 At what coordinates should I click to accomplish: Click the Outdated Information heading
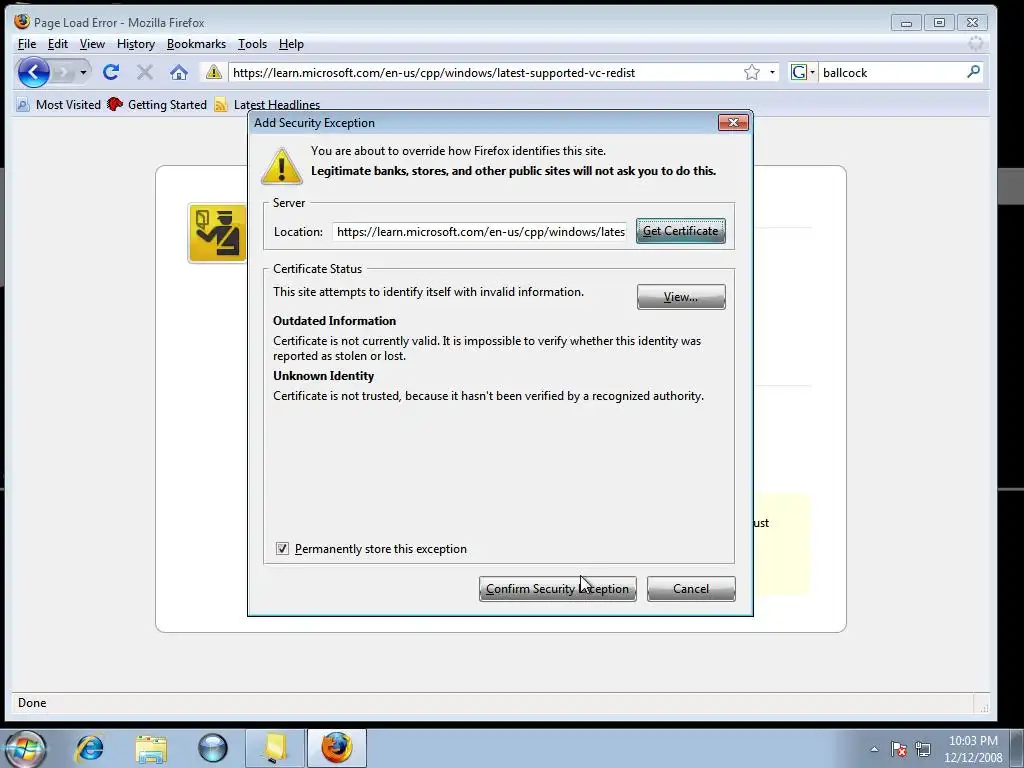click(334, 321)
